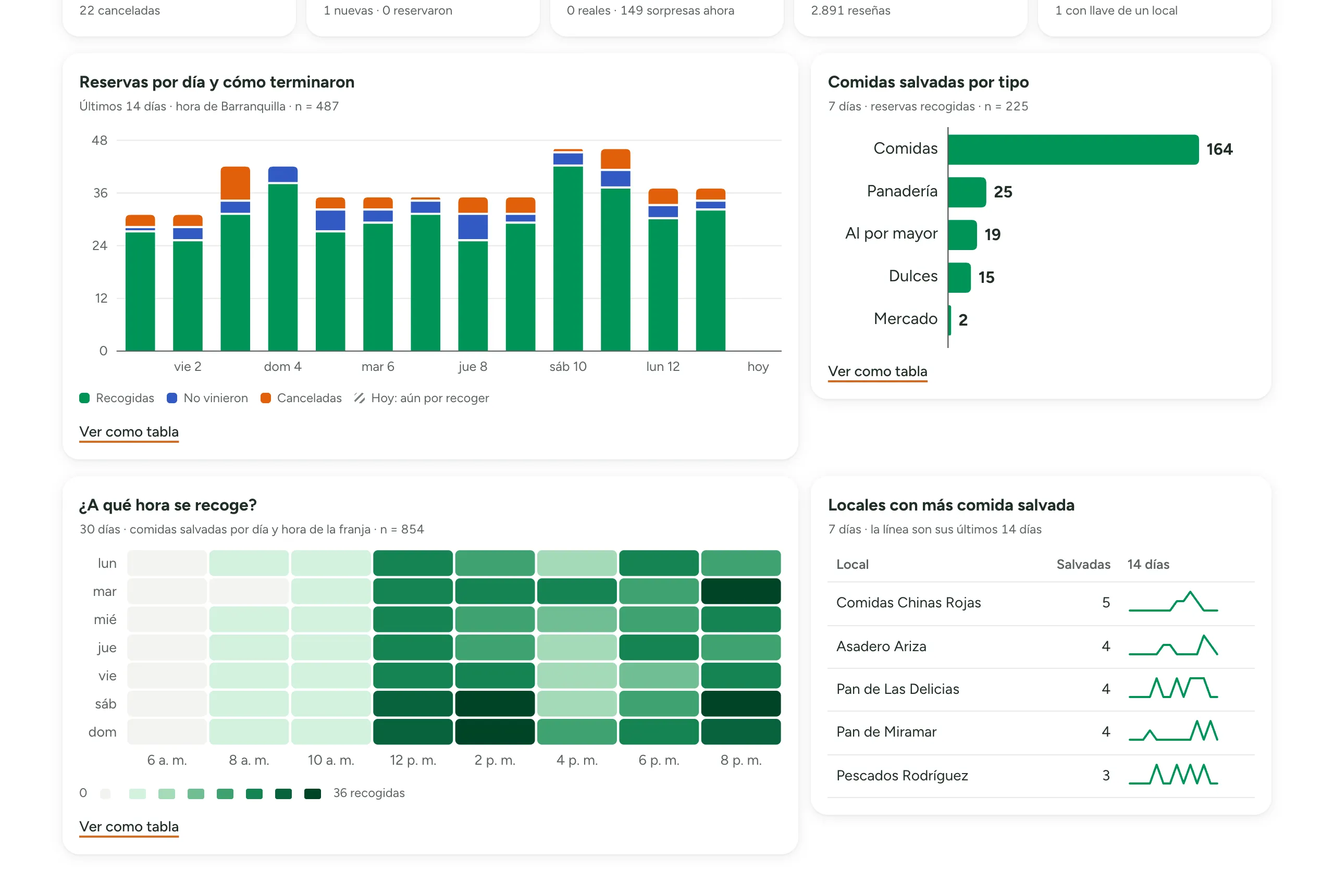Click the darkest green heatmap legend swatch

click(x=313, y=794)
